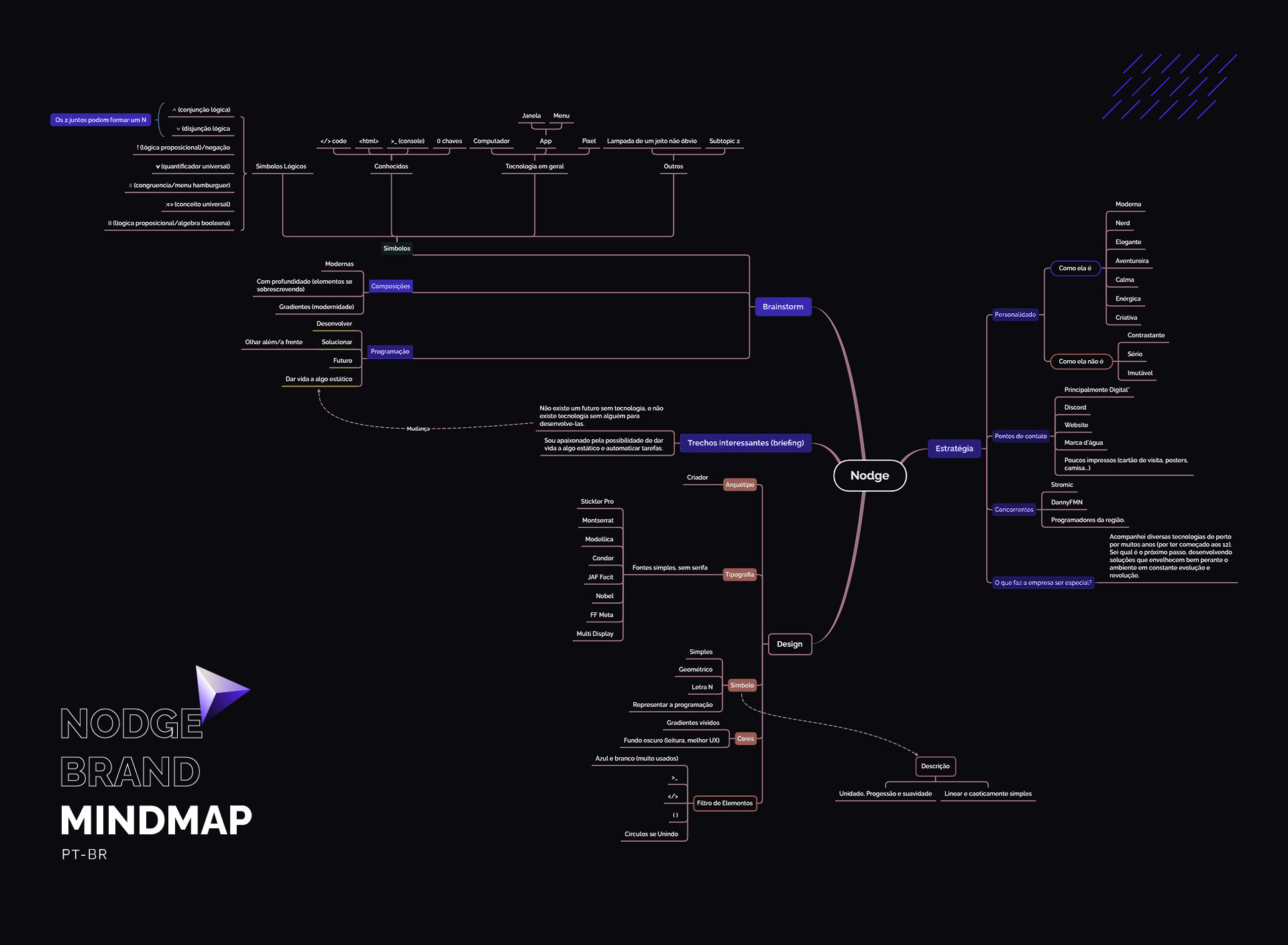Screen dimensions: 1288x945
Task: Click the '<html>' topic
Action: click(x=368, y=141)
